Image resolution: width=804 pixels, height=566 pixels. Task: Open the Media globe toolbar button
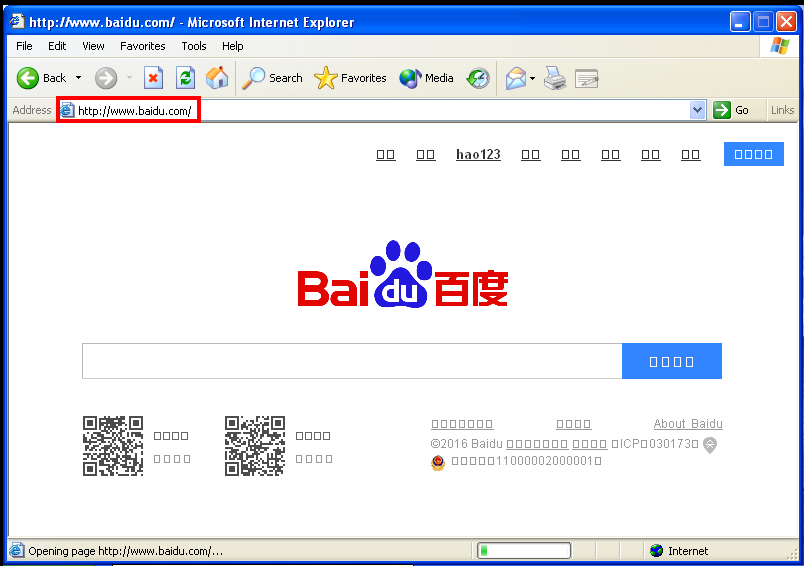click(426, 78)
